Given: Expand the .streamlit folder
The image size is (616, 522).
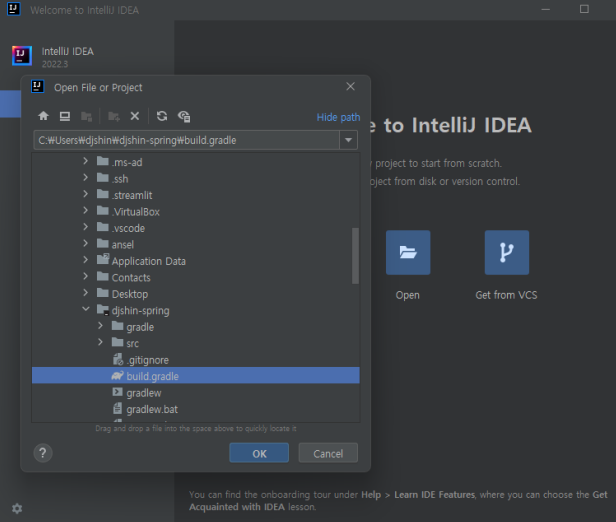Looking at the screenshot, I should [86, 194].
